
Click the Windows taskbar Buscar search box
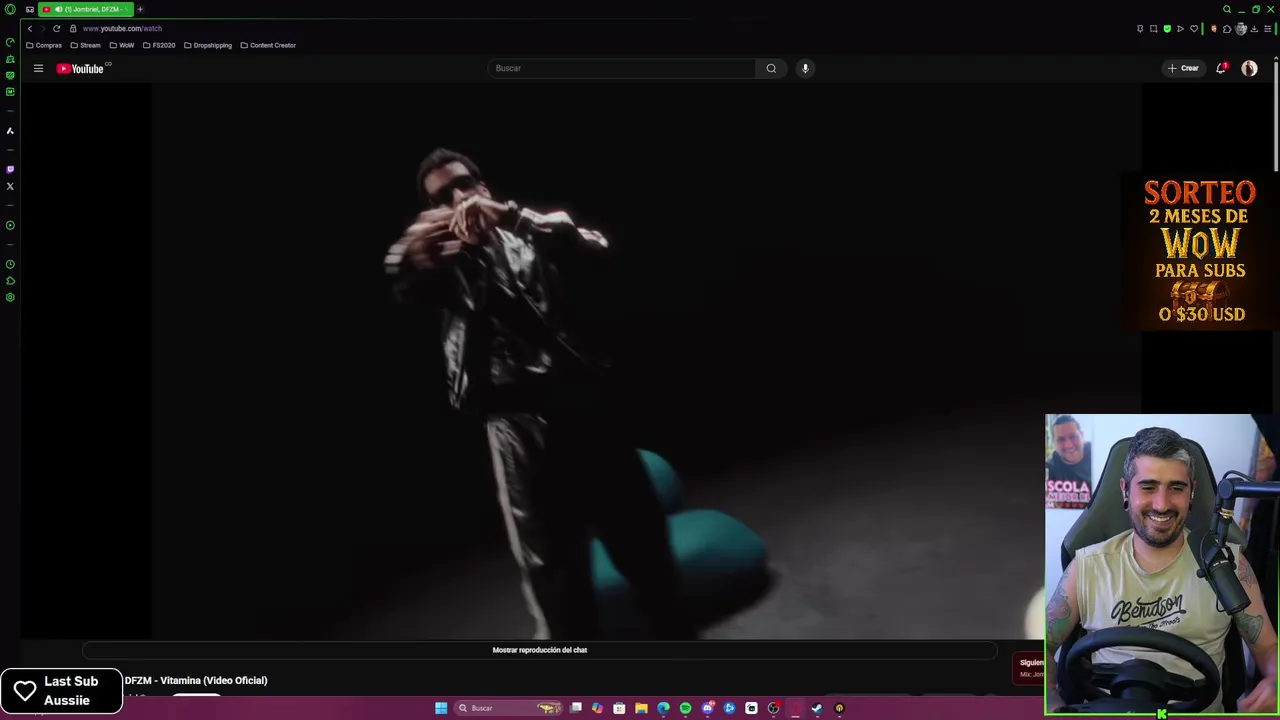508,708
